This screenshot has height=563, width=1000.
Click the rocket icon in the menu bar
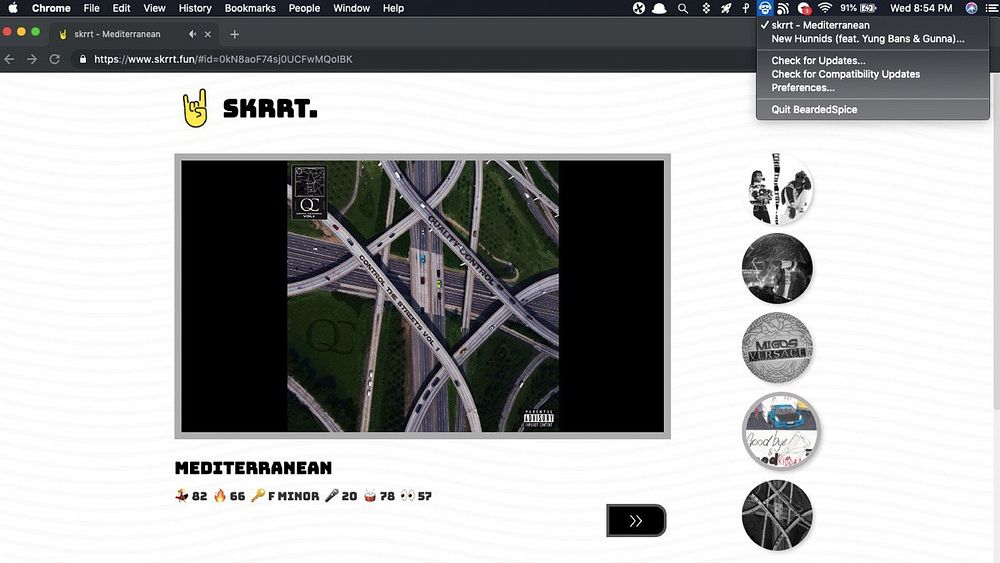[x=726, y=8]
